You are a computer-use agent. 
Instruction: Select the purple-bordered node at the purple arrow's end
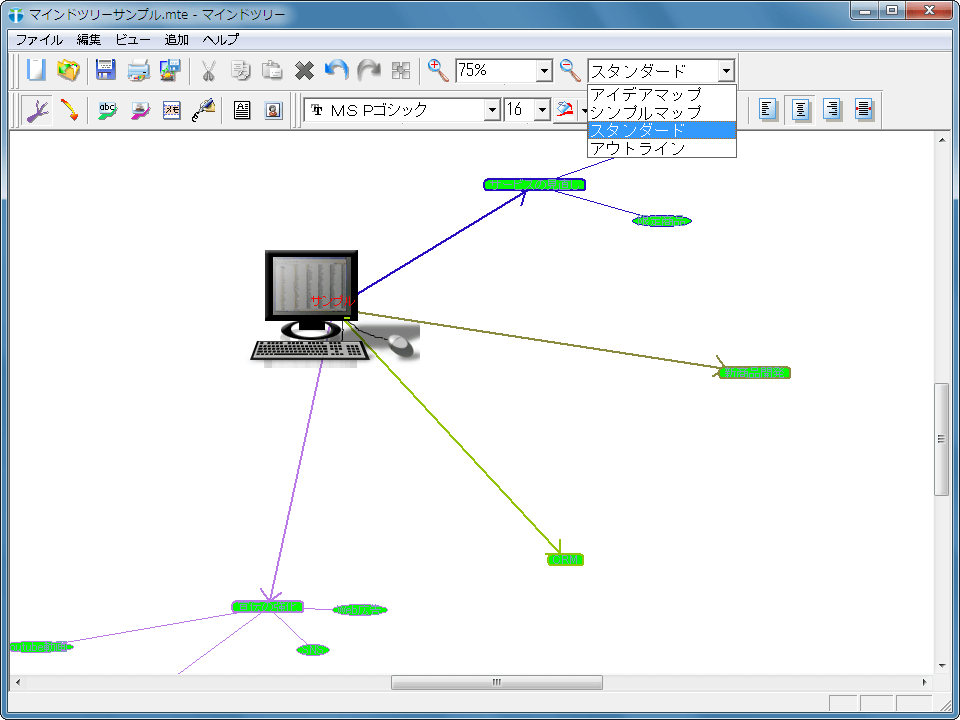pyautogui.click(x=268, y=607)
